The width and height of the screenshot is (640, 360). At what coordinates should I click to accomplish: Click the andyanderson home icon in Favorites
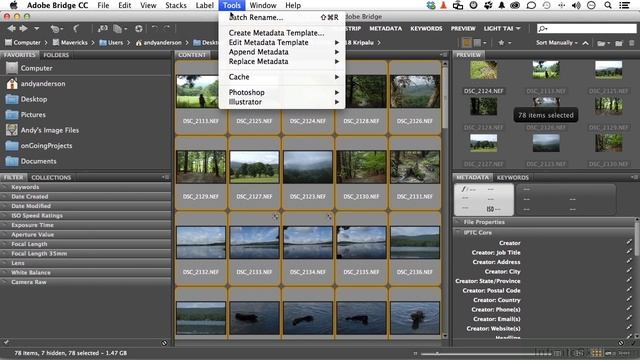pos(12,84)
